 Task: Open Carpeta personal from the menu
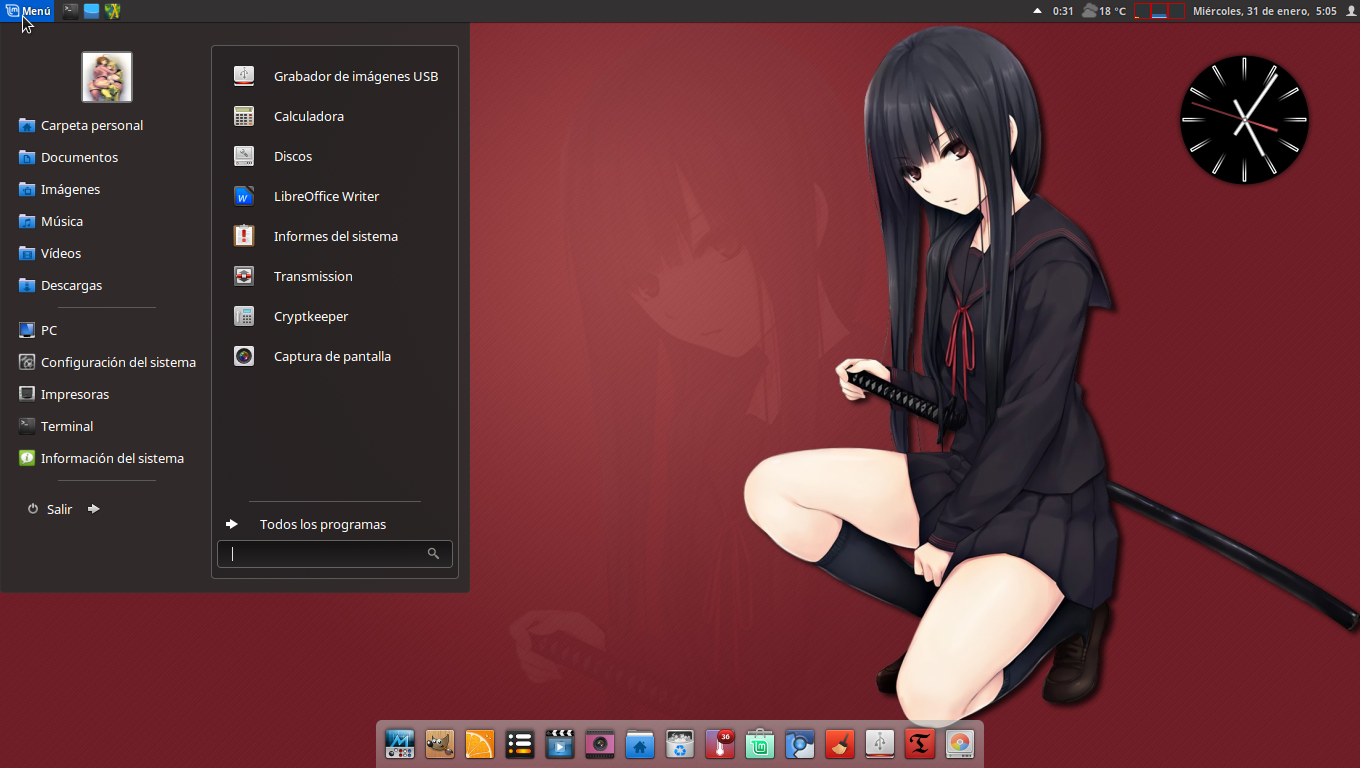coord(81,125)
